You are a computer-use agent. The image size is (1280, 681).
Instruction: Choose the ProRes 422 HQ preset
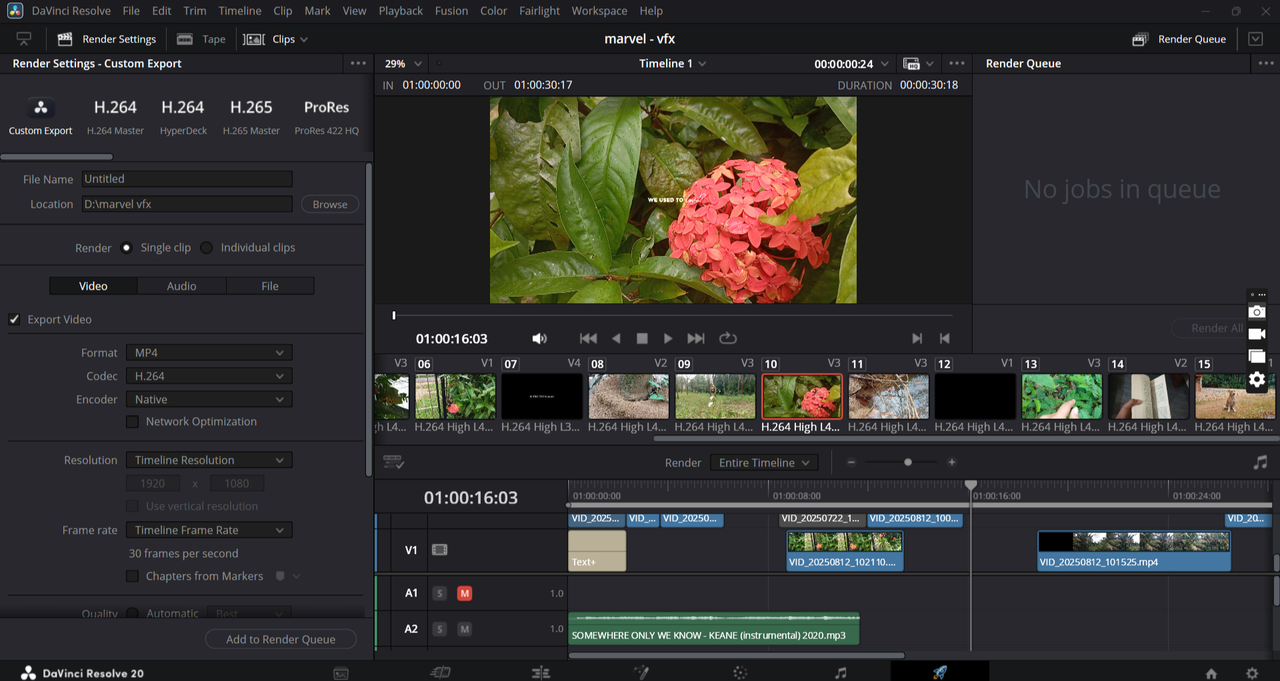pyautogui.click(x=327, y=117)
